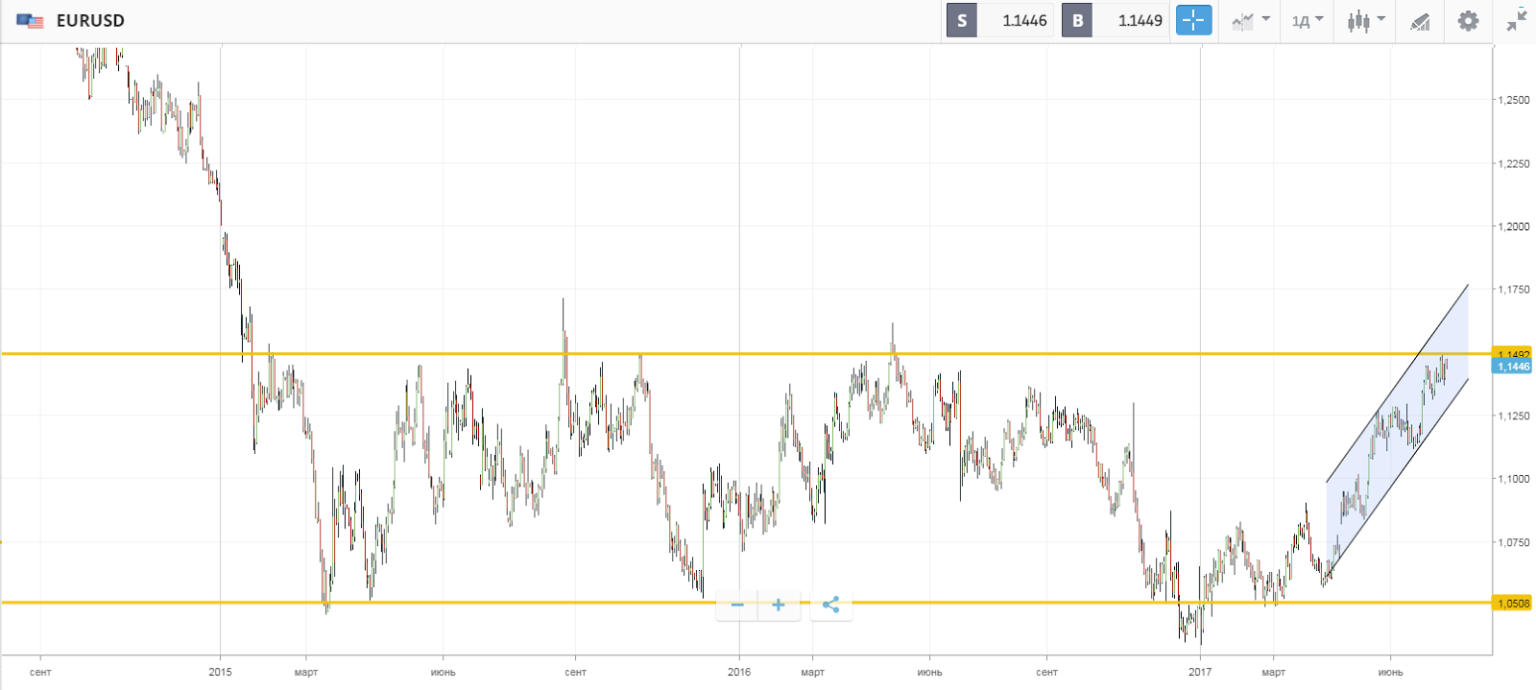1536x690 pixels.
Task: Click the current price tag 1,1446
Action: tap(1513, 367)
